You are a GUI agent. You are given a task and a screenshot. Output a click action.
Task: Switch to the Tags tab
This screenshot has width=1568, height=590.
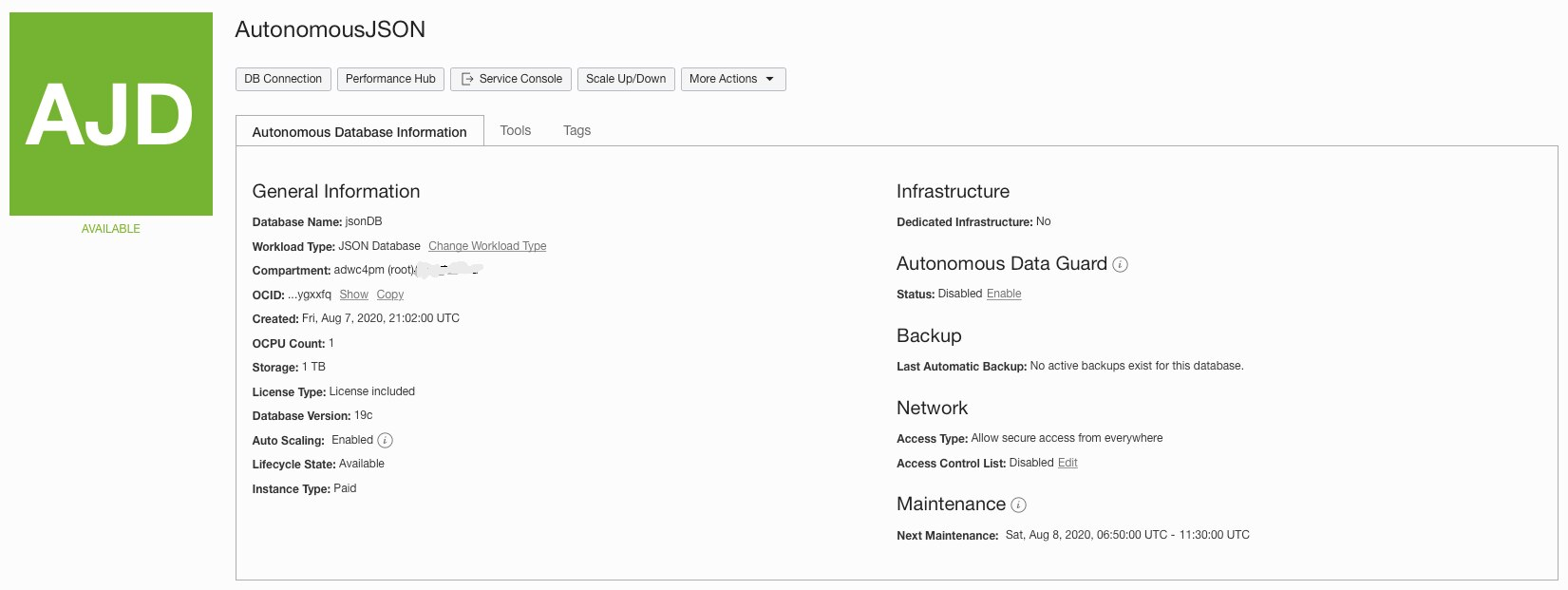click(x=576, y=131)
